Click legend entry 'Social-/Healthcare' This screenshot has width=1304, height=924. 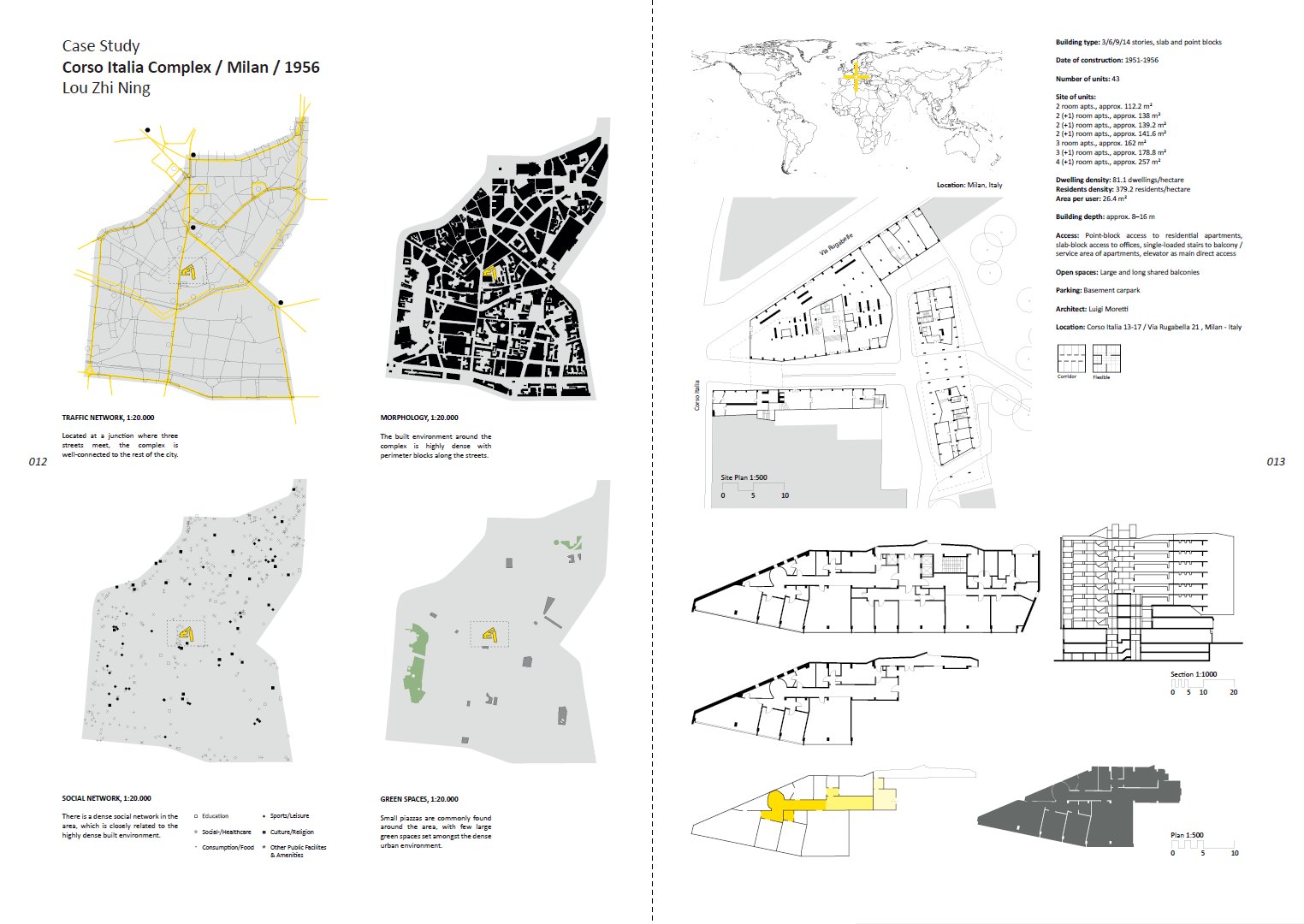[222, 832]
